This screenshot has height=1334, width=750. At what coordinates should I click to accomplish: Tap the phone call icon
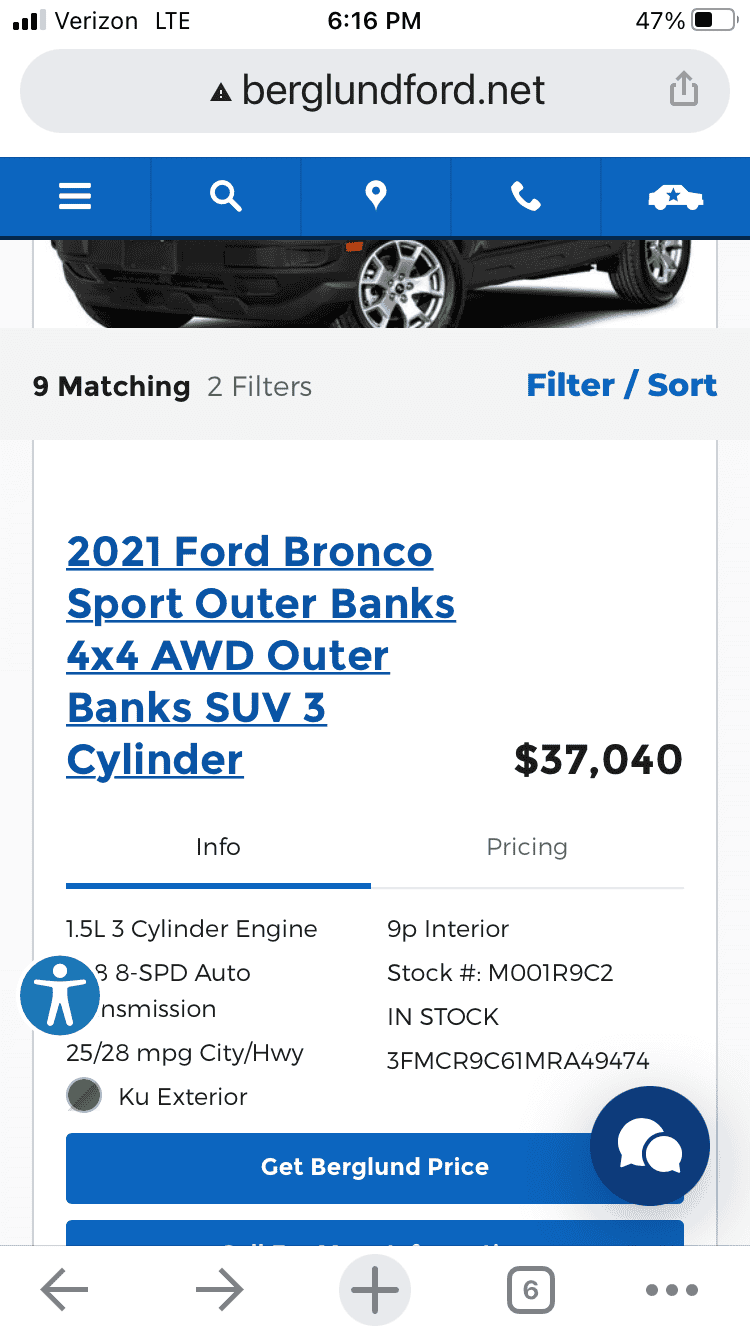pyautogui.click(x=526, y=197)
